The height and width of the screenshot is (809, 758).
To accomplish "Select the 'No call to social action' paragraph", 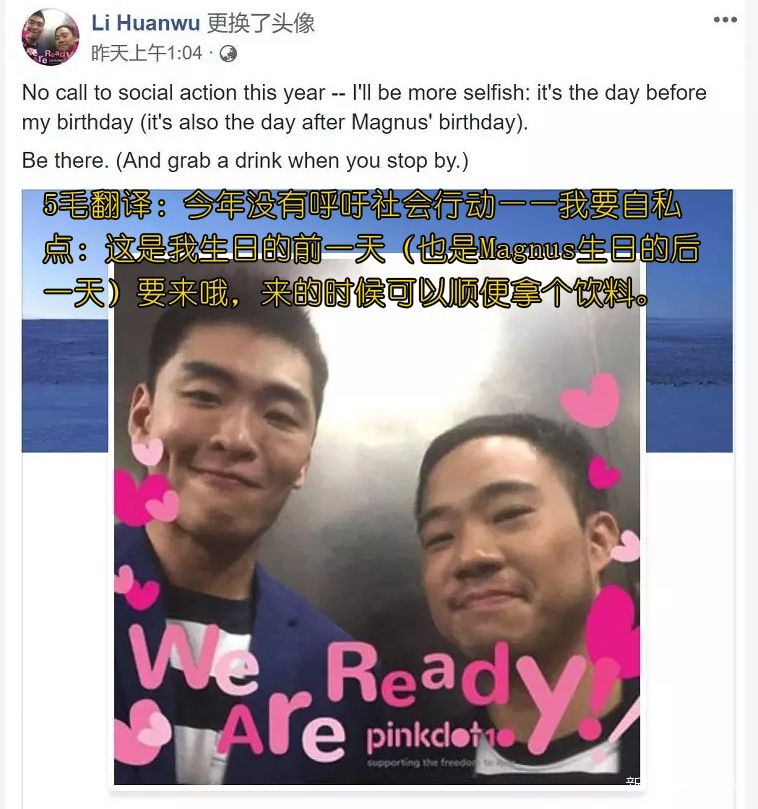I will point(364,107).
